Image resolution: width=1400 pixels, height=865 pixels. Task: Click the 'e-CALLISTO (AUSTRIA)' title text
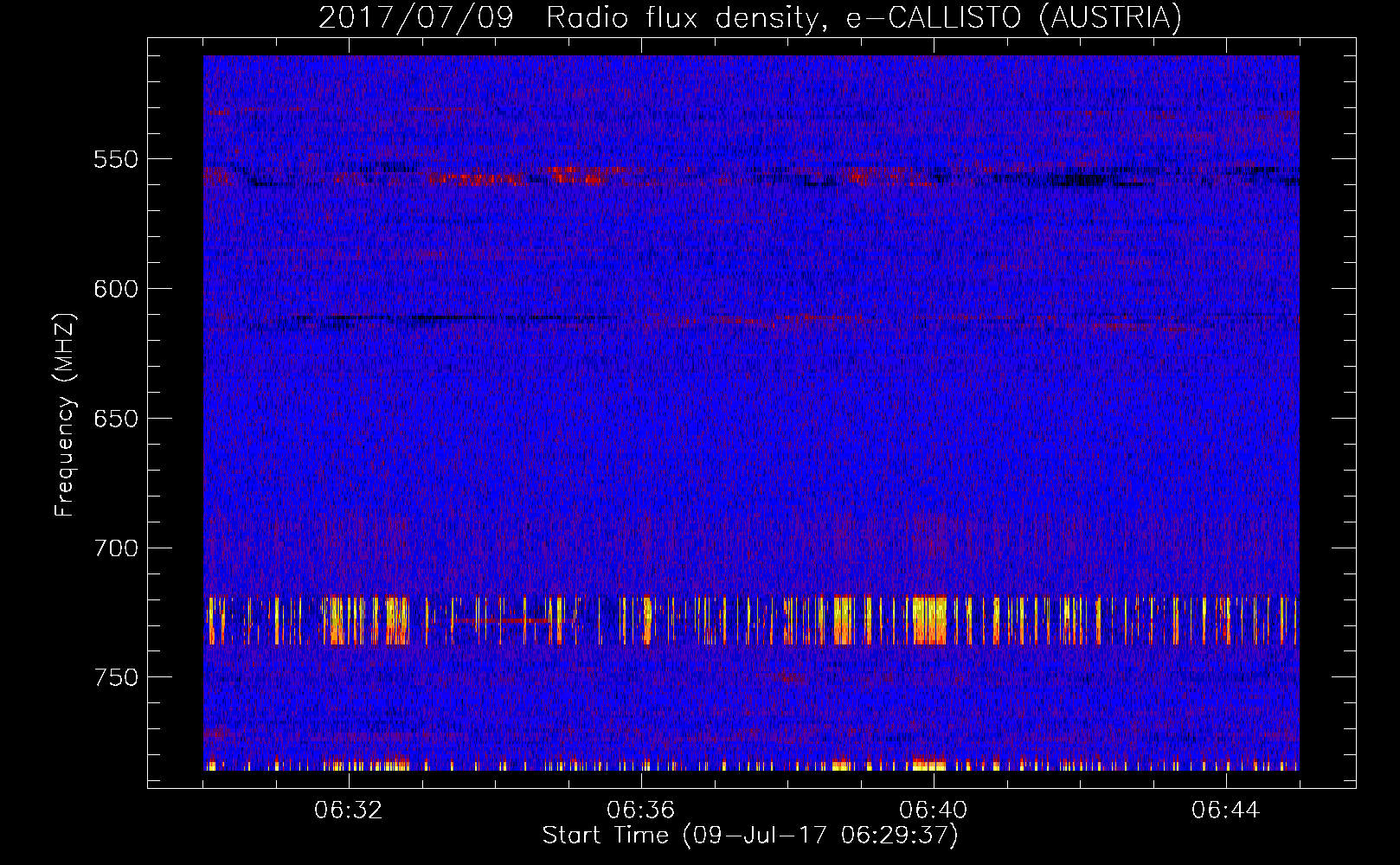[1013, 17]
